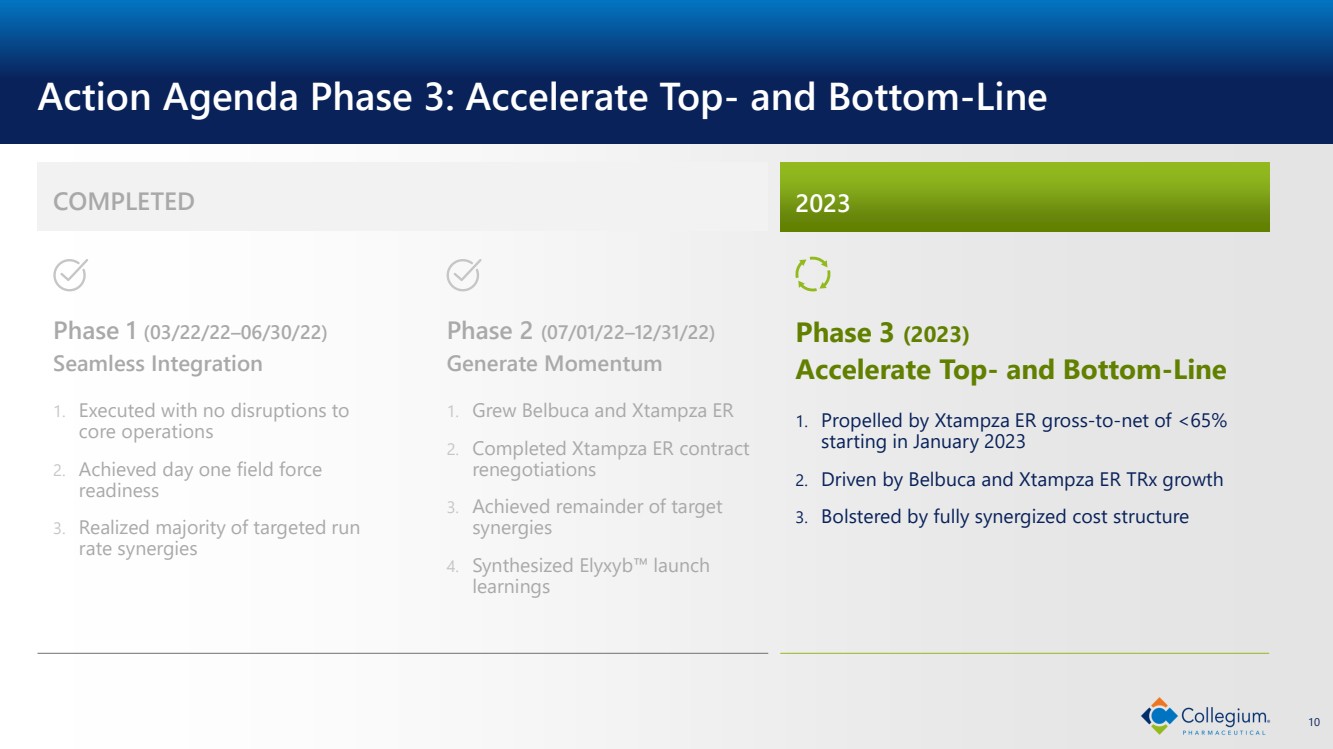Click 'Grew Belbuca and Xtampza ER' item

(602, 411)
